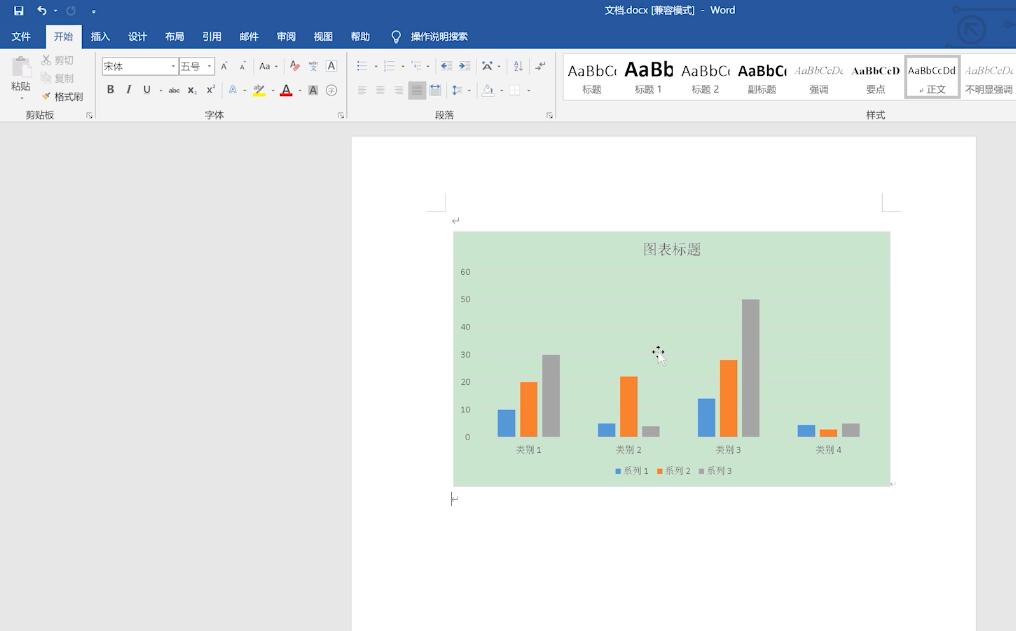1016x631 pixels.
Task: Open the numbering list dropdown arrow
Action: tap(403, 66)
